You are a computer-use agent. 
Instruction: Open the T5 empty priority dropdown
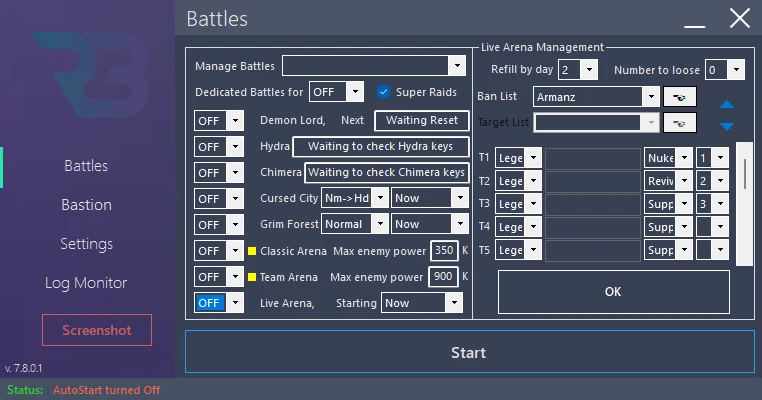coord(712,250)
